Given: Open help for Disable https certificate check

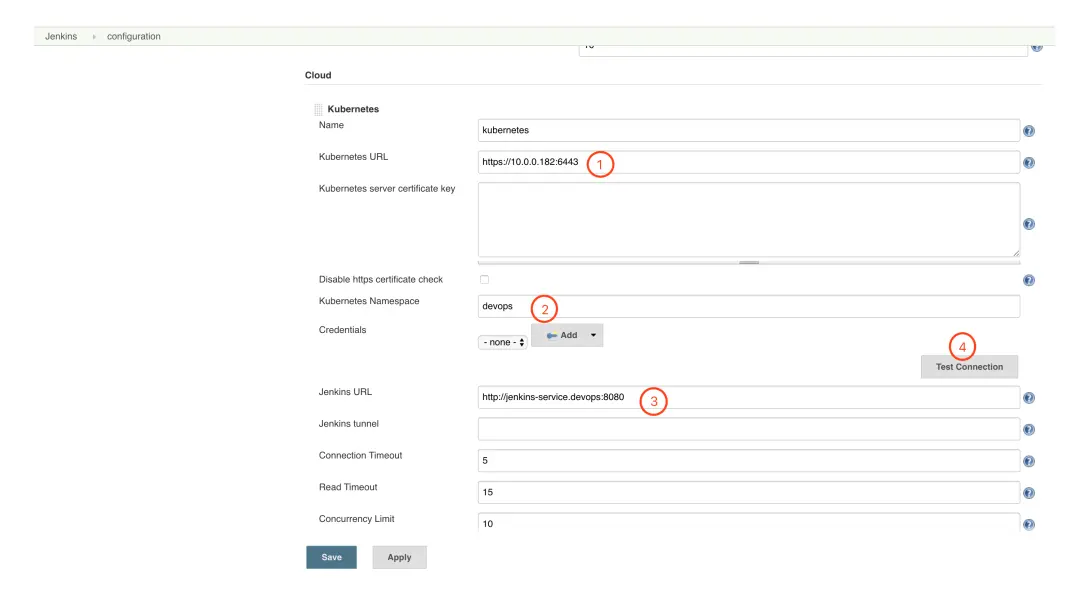Looking at the screenshot, I should point(1028,280).
